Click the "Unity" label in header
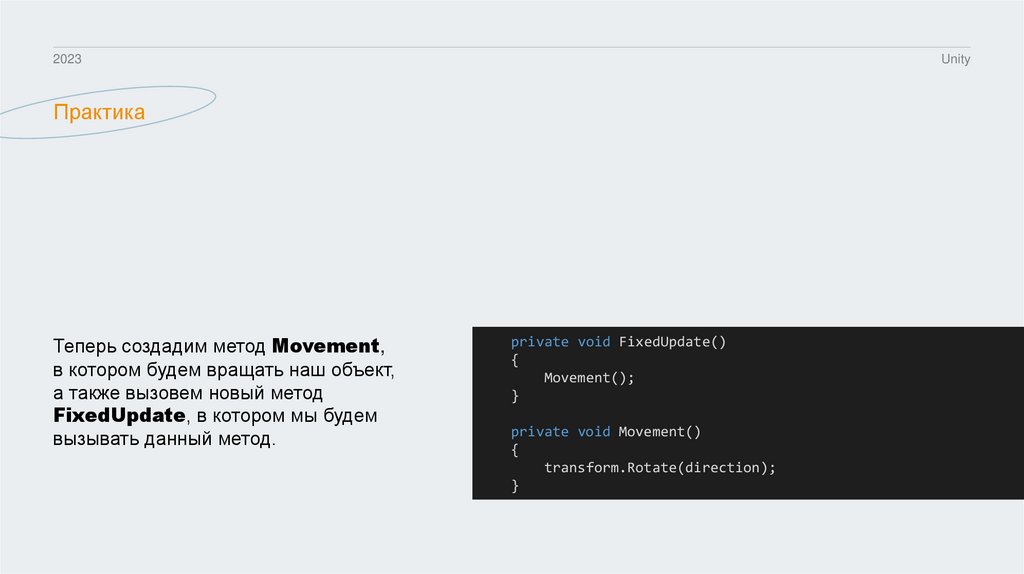 [x=955, y=60]
